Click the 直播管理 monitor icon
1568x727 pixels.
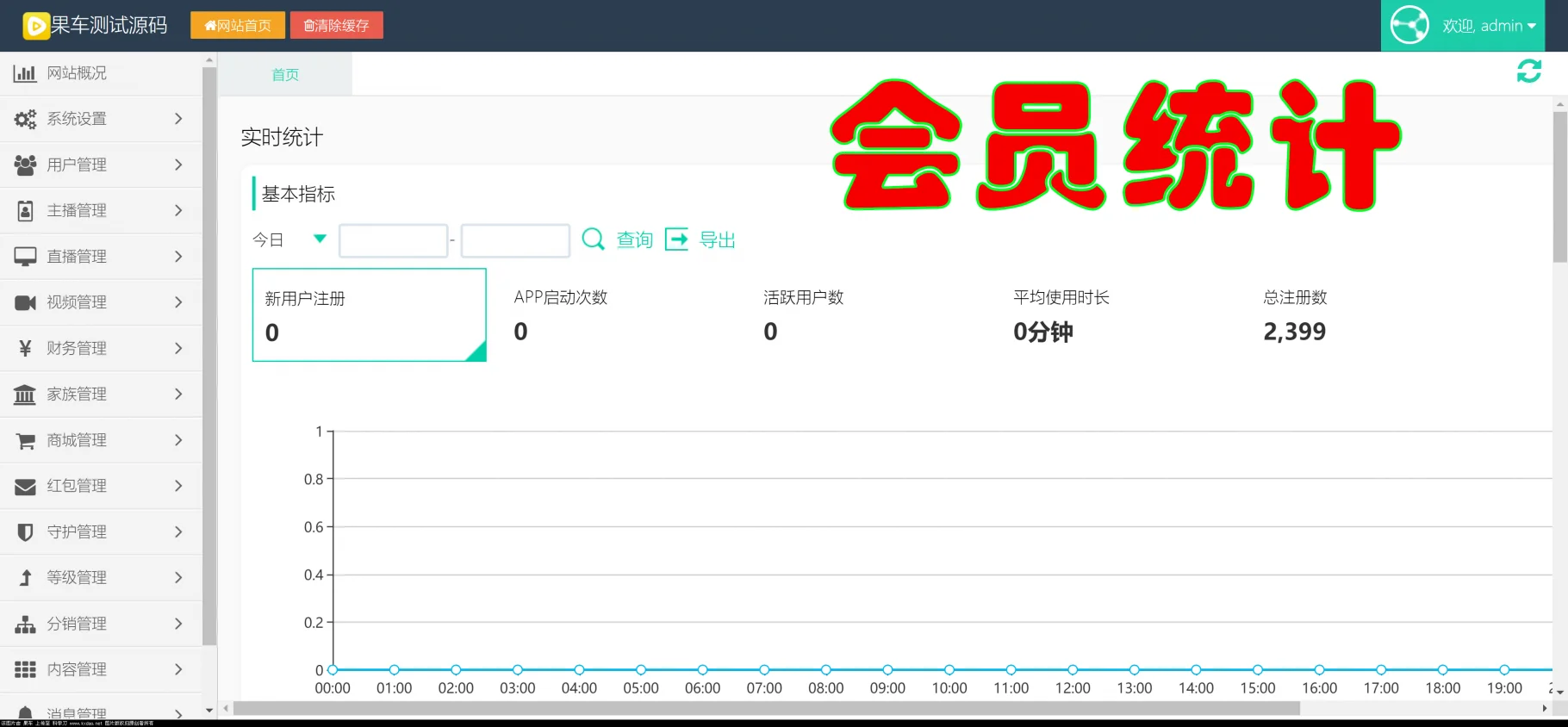point(25,257)
